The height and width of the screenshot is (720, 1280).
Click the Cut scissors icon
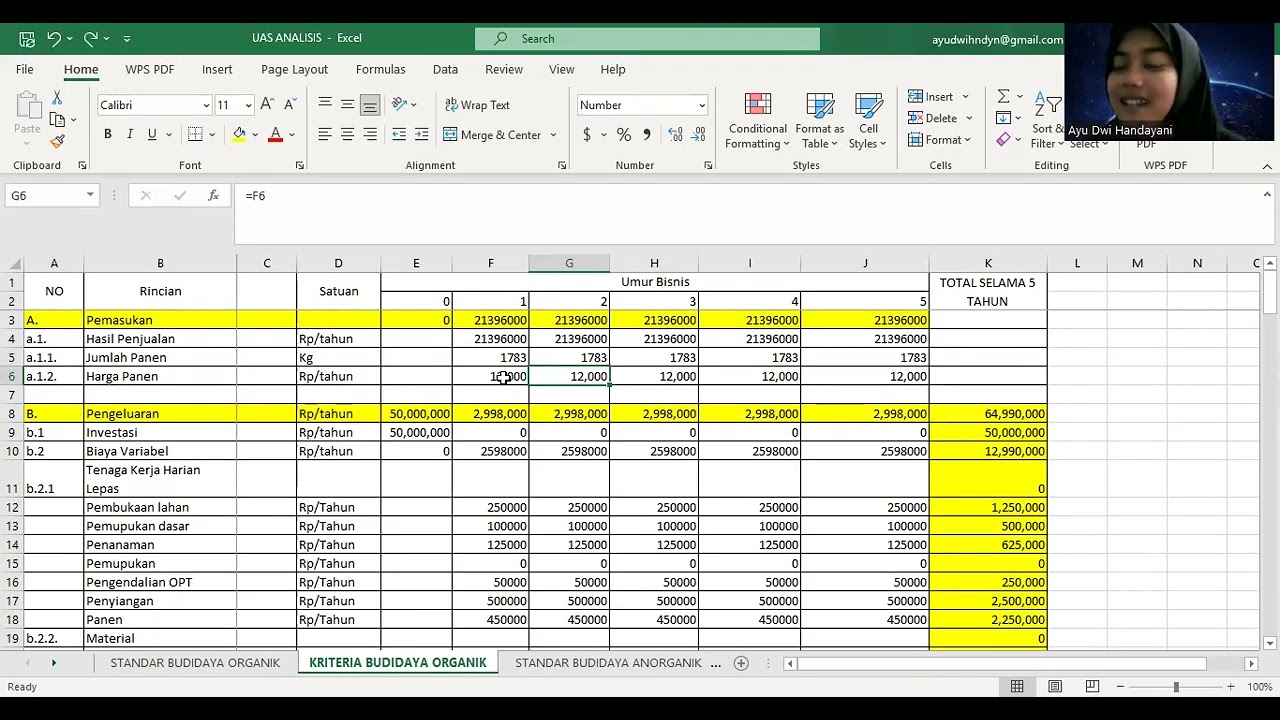pyautogui.click(x=57, y=97)
